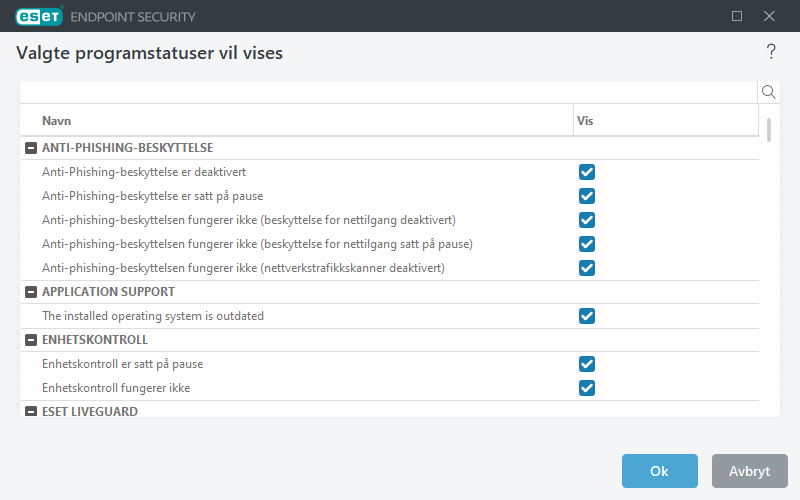Select row ending '(beskyttelse for nettilgang satt på pause)'
This screenshot has width=800, height=500.
click(x=390, y=244)
